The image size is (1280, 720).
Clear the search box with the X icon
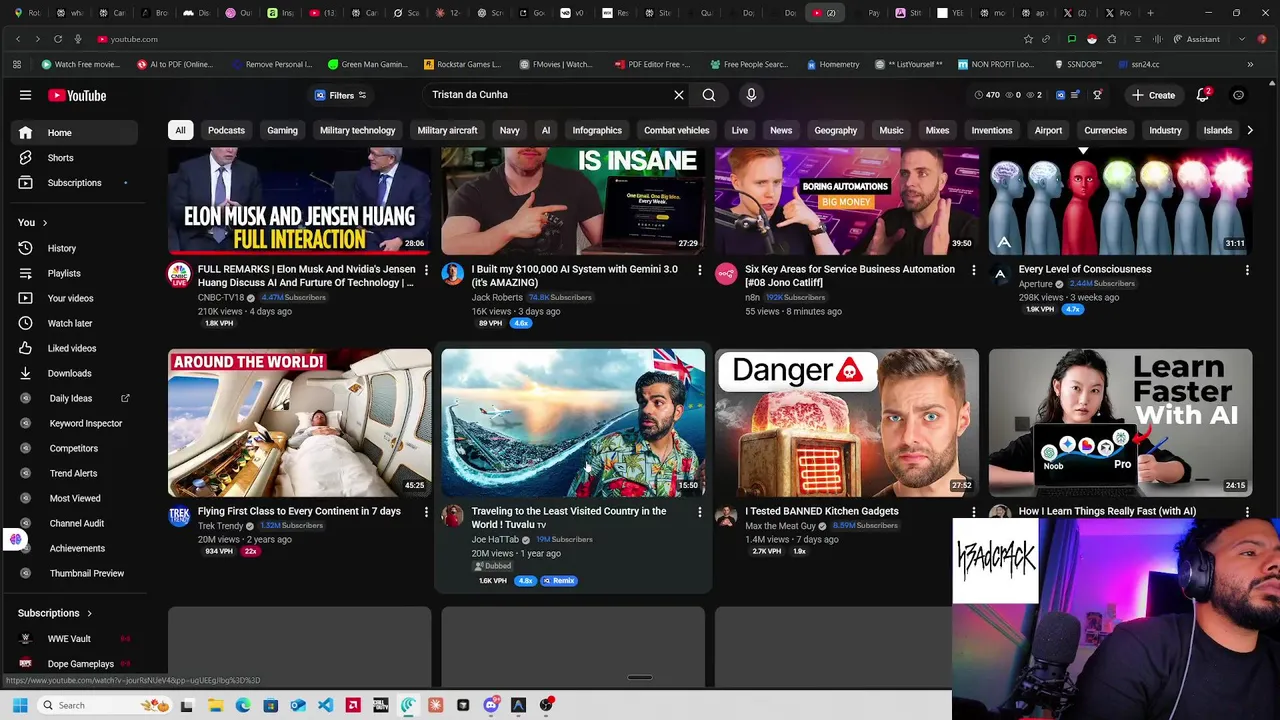coord(679,95)
